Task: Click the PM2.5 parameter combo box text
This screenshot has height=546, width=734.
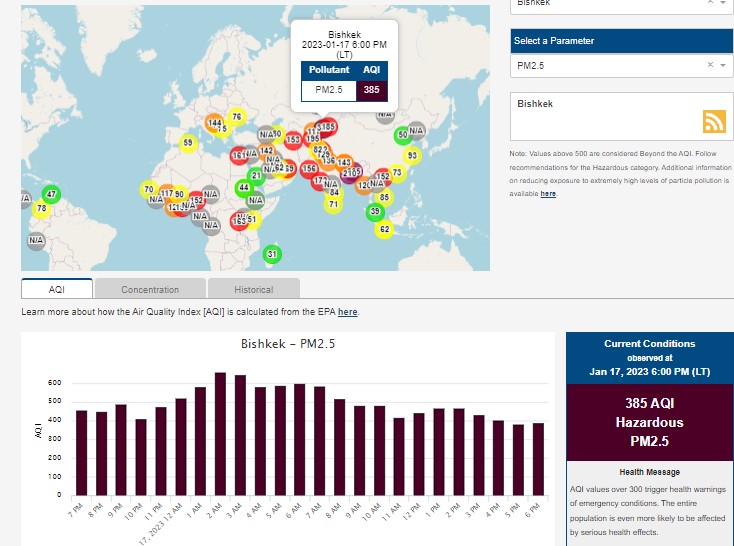Action: tap(600, 65)
